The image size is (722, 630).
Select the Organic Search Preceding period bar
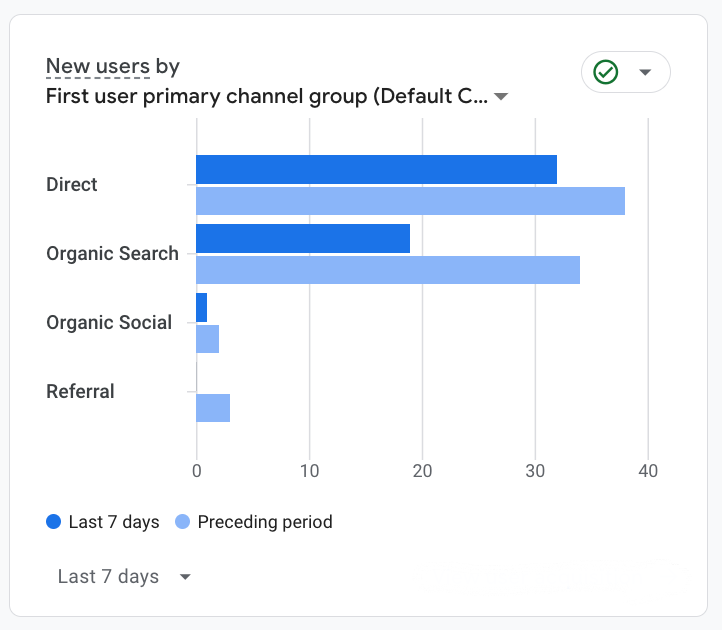pyautogui.click(x=388, y=270)
